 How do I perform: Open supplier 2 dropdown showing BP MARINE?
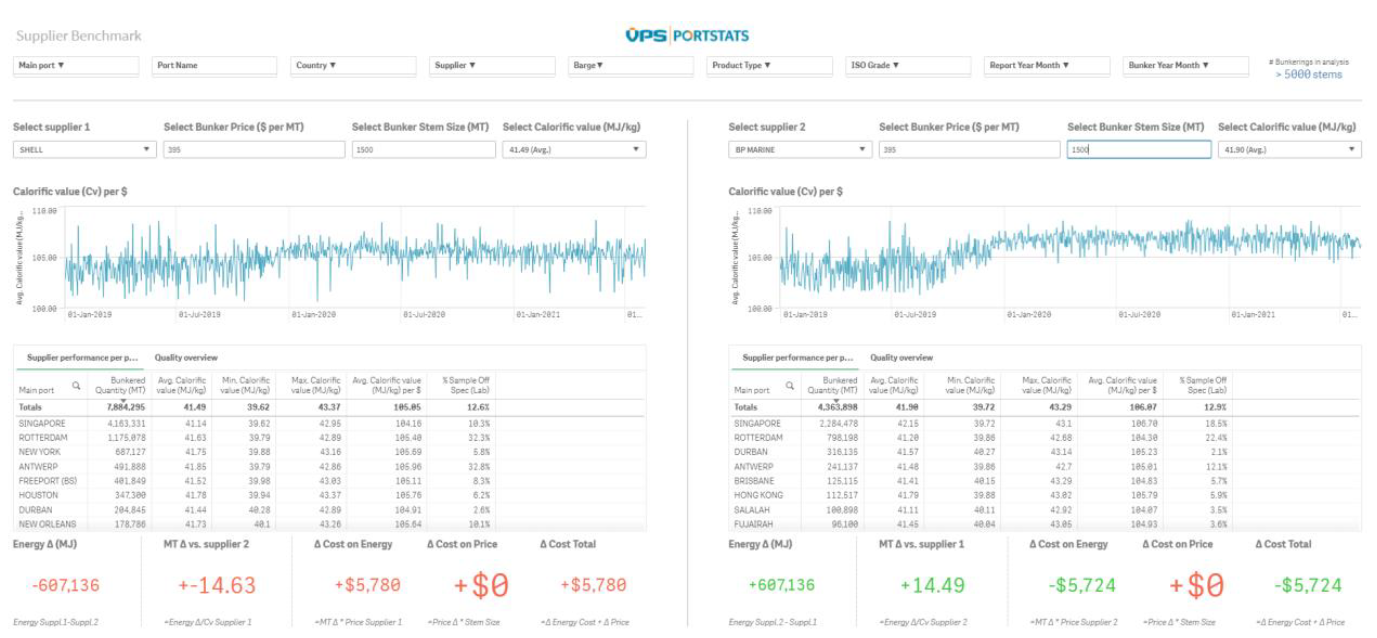point(800,150)
